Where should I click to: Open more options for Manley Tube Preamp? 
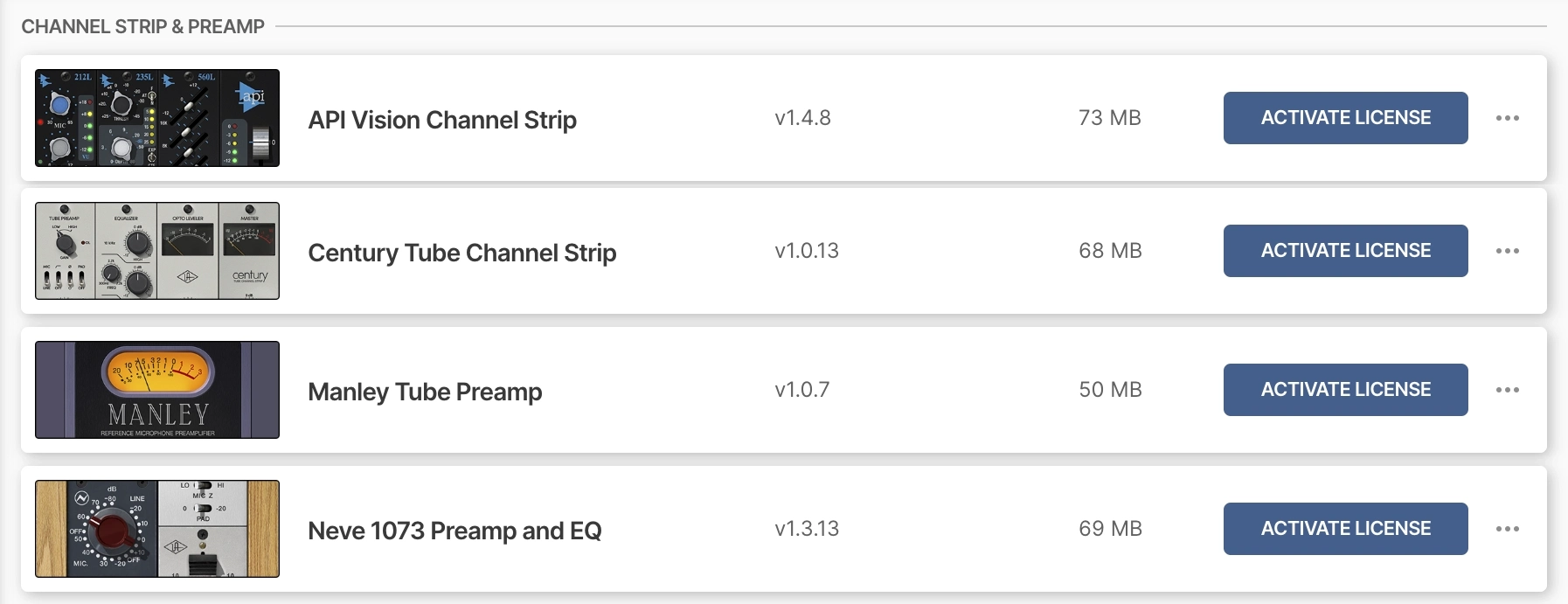pos(1507,390)
